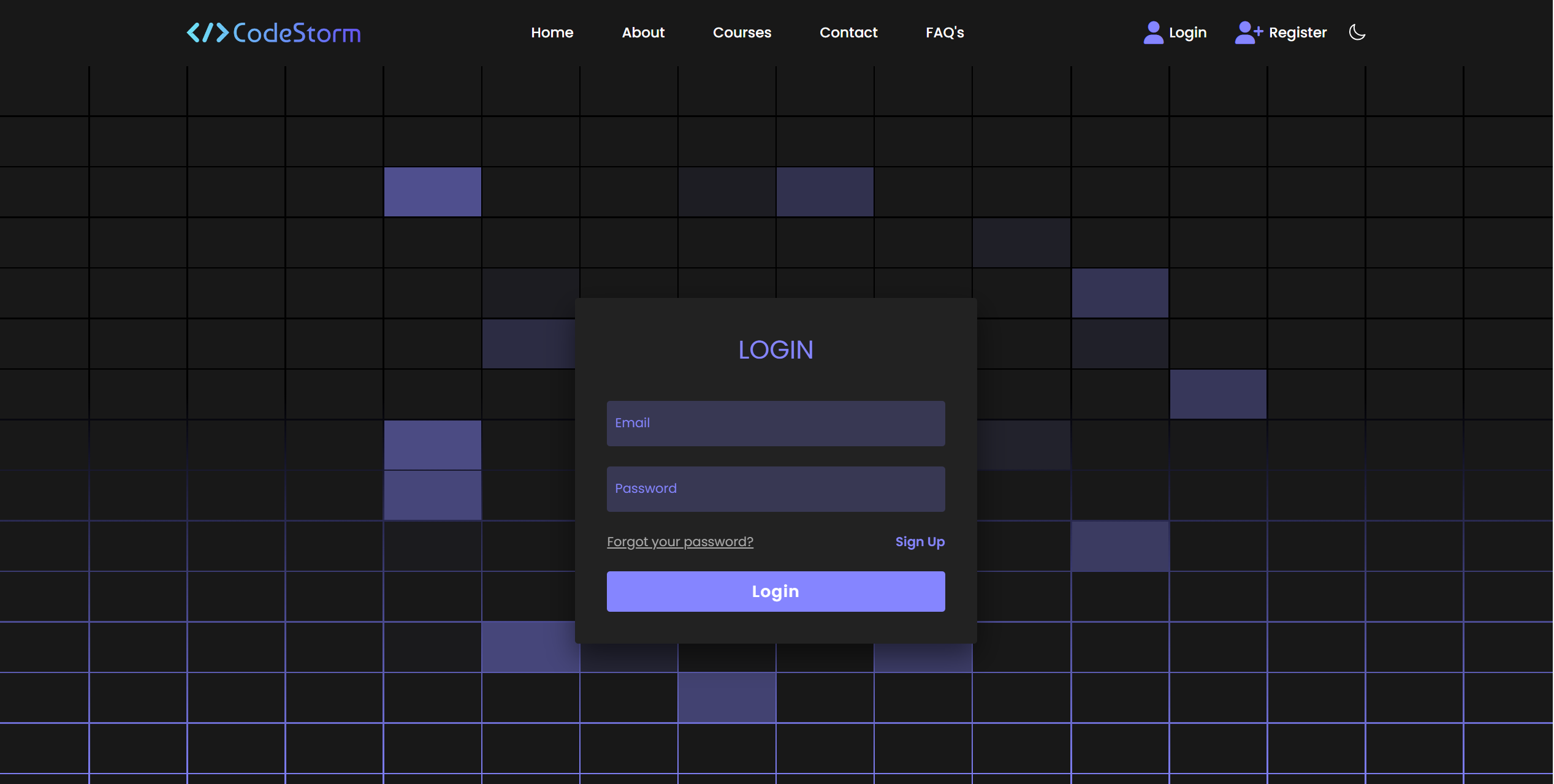Submit with the purple Login button

click(x=775, y=591)
